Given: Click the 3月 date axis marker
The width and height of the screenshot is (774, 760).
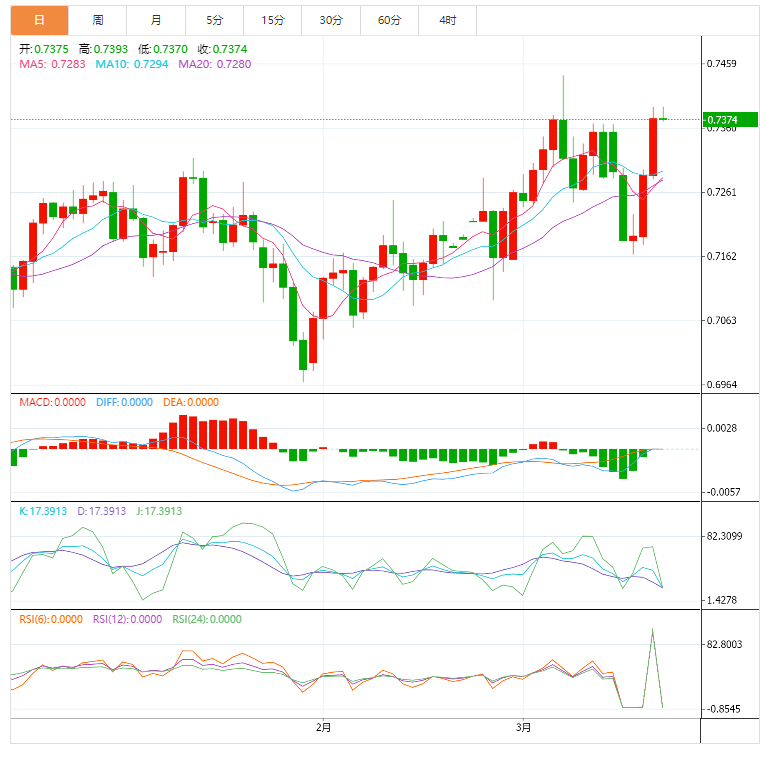Looking at the screenshot, I should click(x=524, y=727).
